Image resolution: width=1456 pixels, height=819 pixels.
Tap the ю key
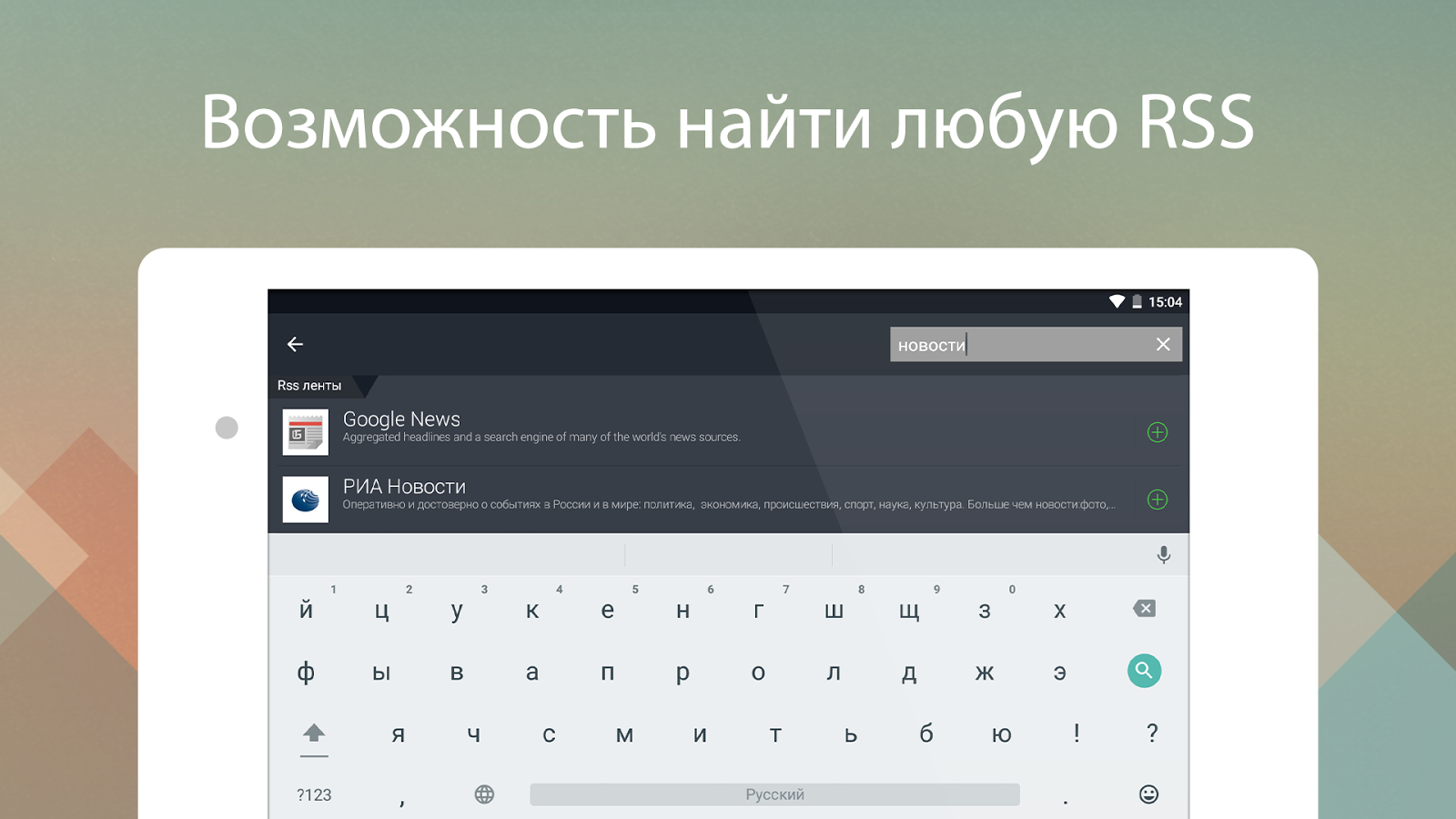tap(1001, 734)
